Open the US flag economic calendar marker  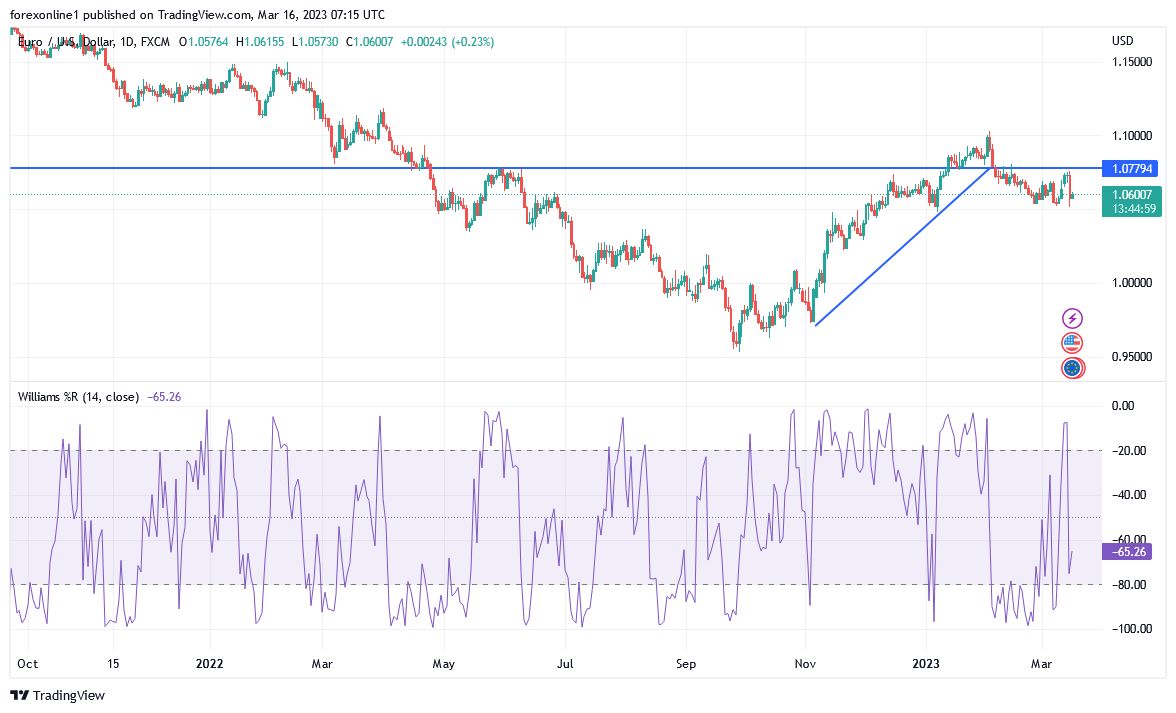[1072, 342]
